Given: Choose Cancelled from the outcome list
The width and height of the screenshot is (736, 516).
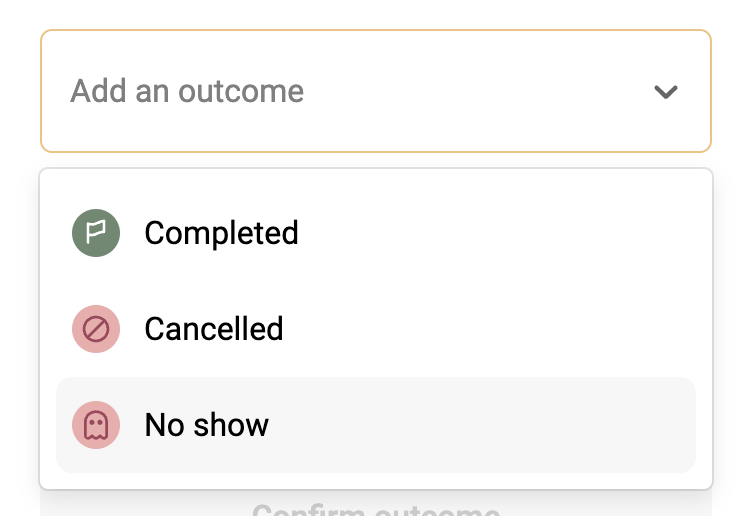Looking at the screenshot, I should pyautogui.click(x=376, y=329).
